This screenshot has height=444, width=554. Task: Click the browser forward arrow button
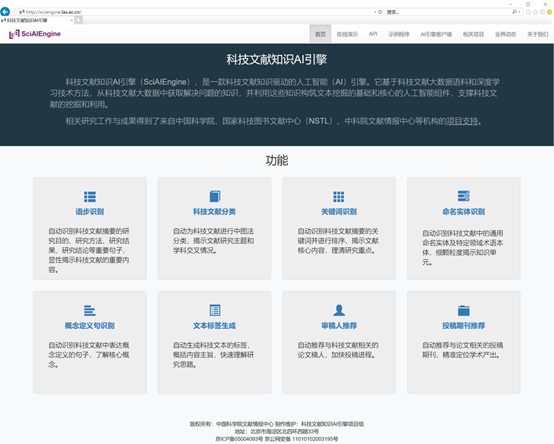coord(14,12)
